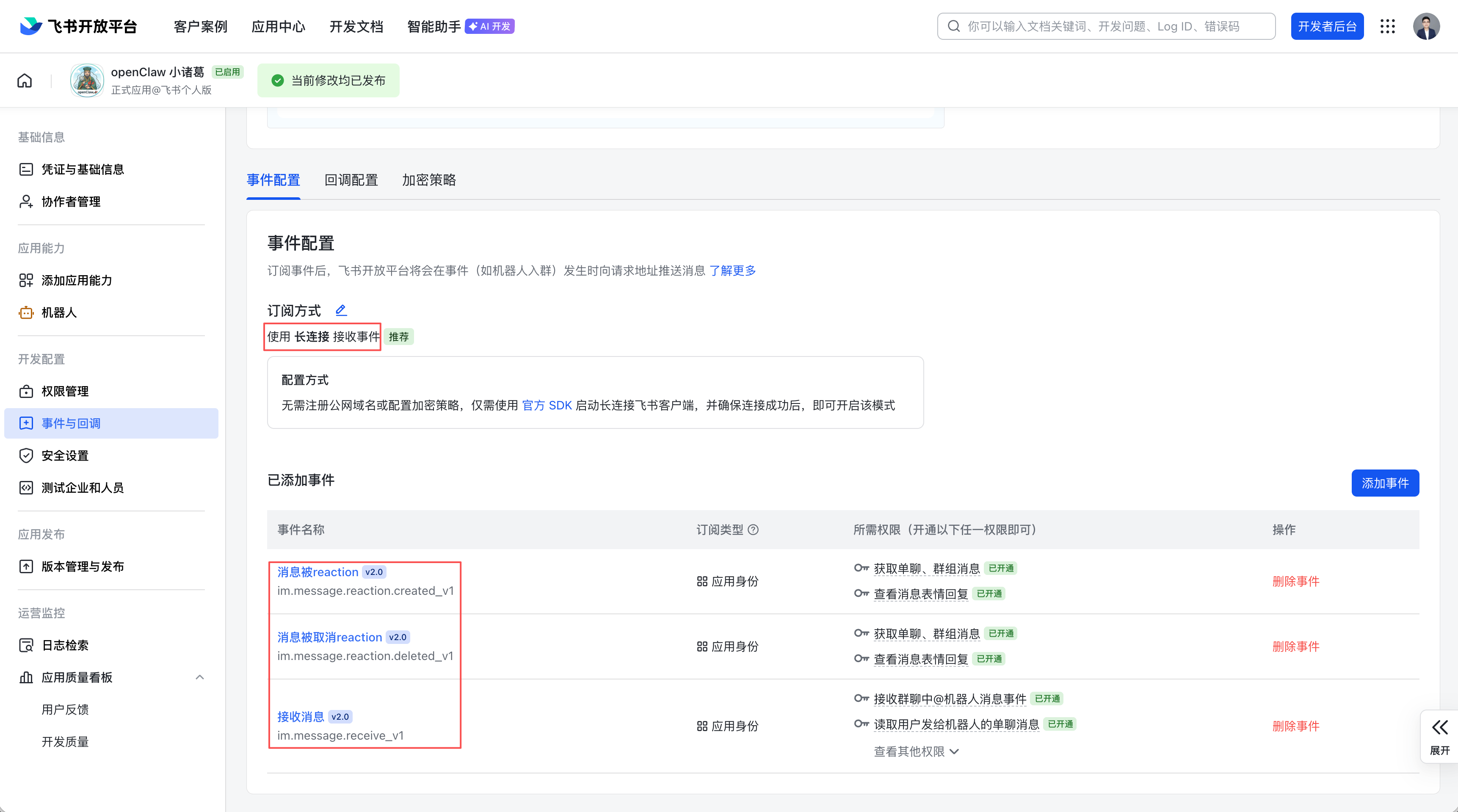Image resolution: width=1458 pixels, height=812 pixels.
Task: Open 开发文档 in the top menu
Action: coord(356,27)
